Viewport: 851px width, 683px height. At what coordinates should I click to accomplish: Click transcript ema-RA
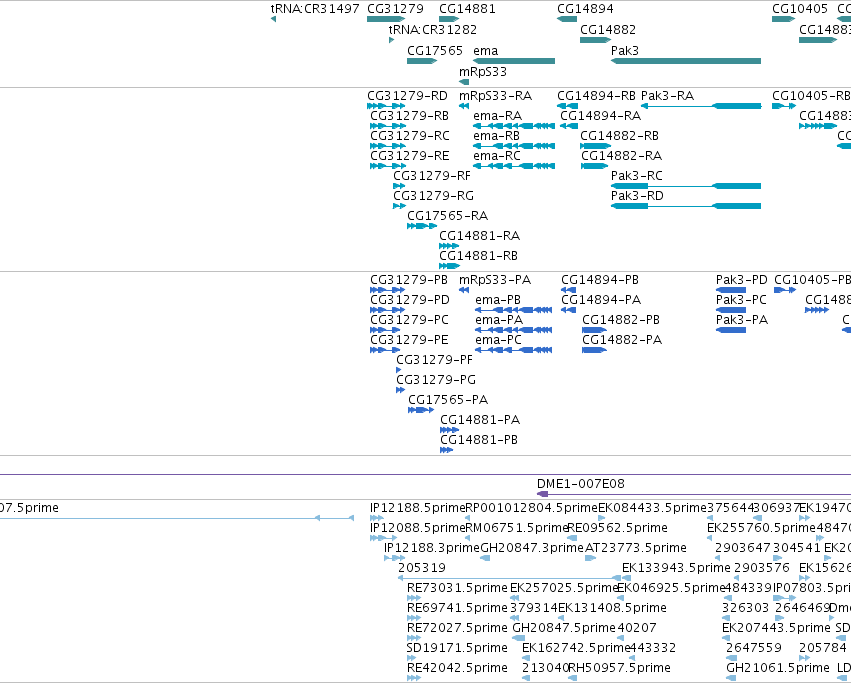[x=497, y=116]
